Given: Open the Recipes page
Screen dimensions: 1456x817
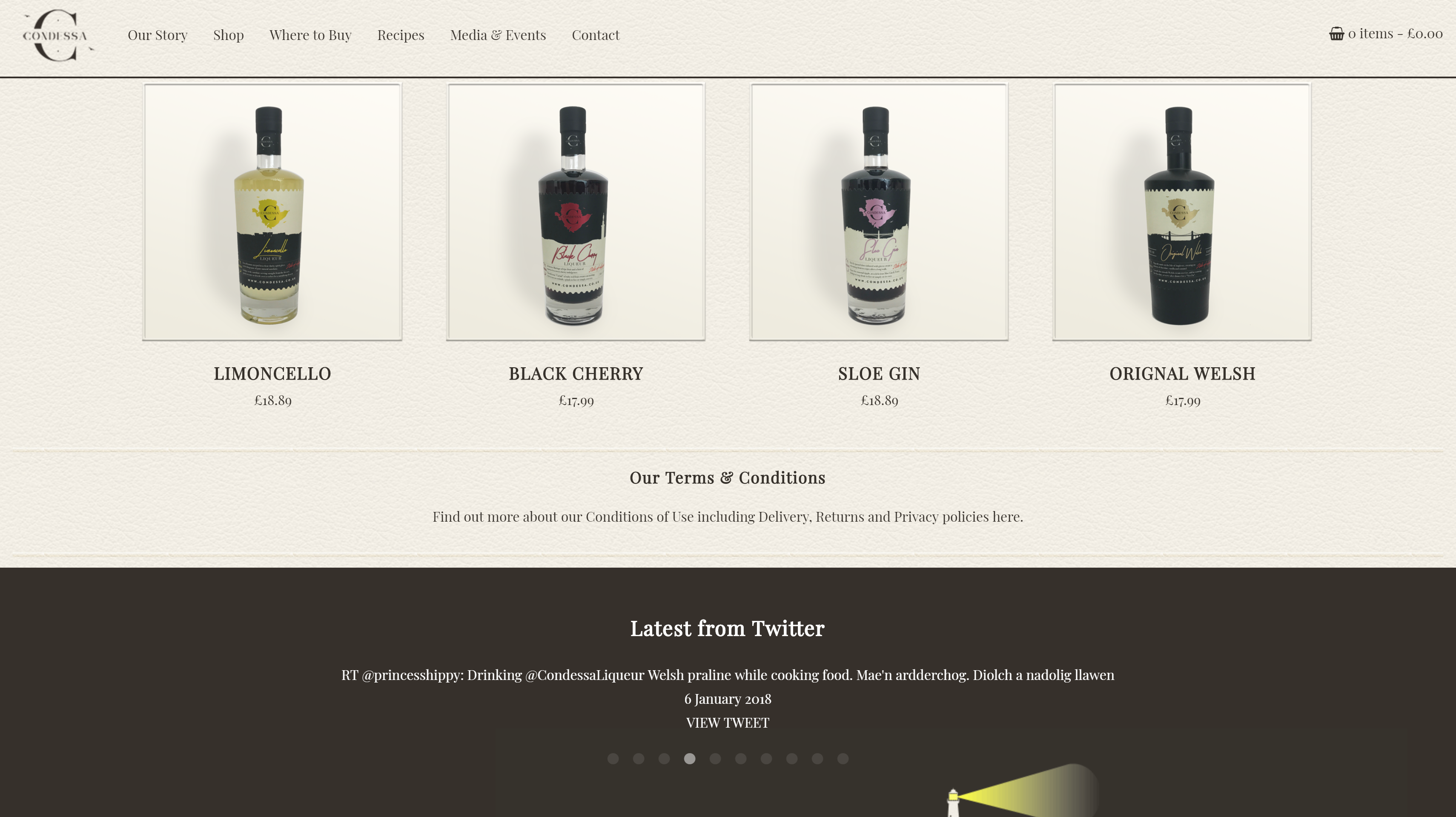Looking at the screenshot, I should click(401, 35).
